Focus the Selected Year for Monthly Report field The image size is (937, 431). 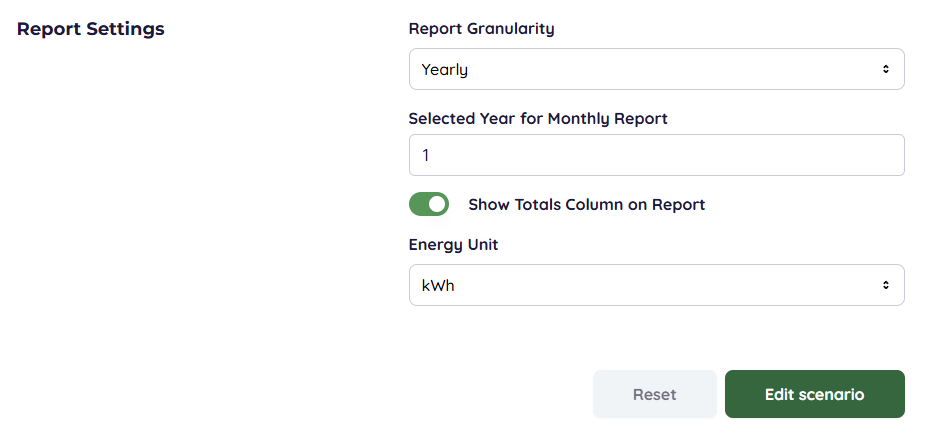[656, 155]
